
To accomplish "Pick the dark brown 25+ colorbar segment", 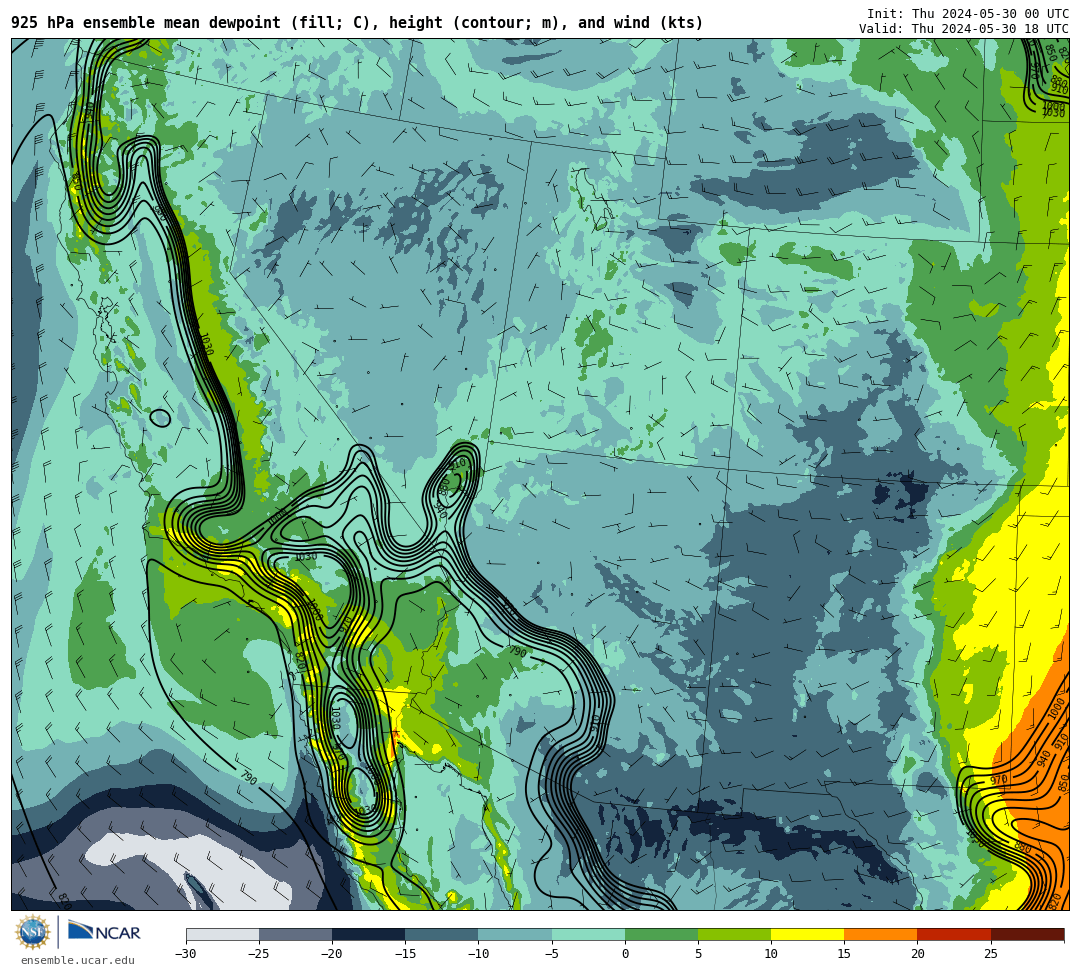I will [1028, 935].
